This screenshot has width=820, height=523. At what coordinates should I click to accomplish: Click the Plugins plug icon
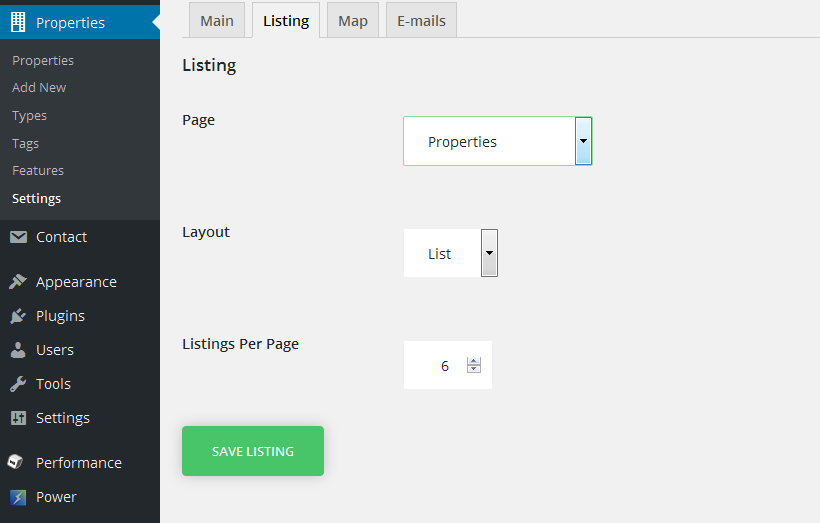coord(18,316)
